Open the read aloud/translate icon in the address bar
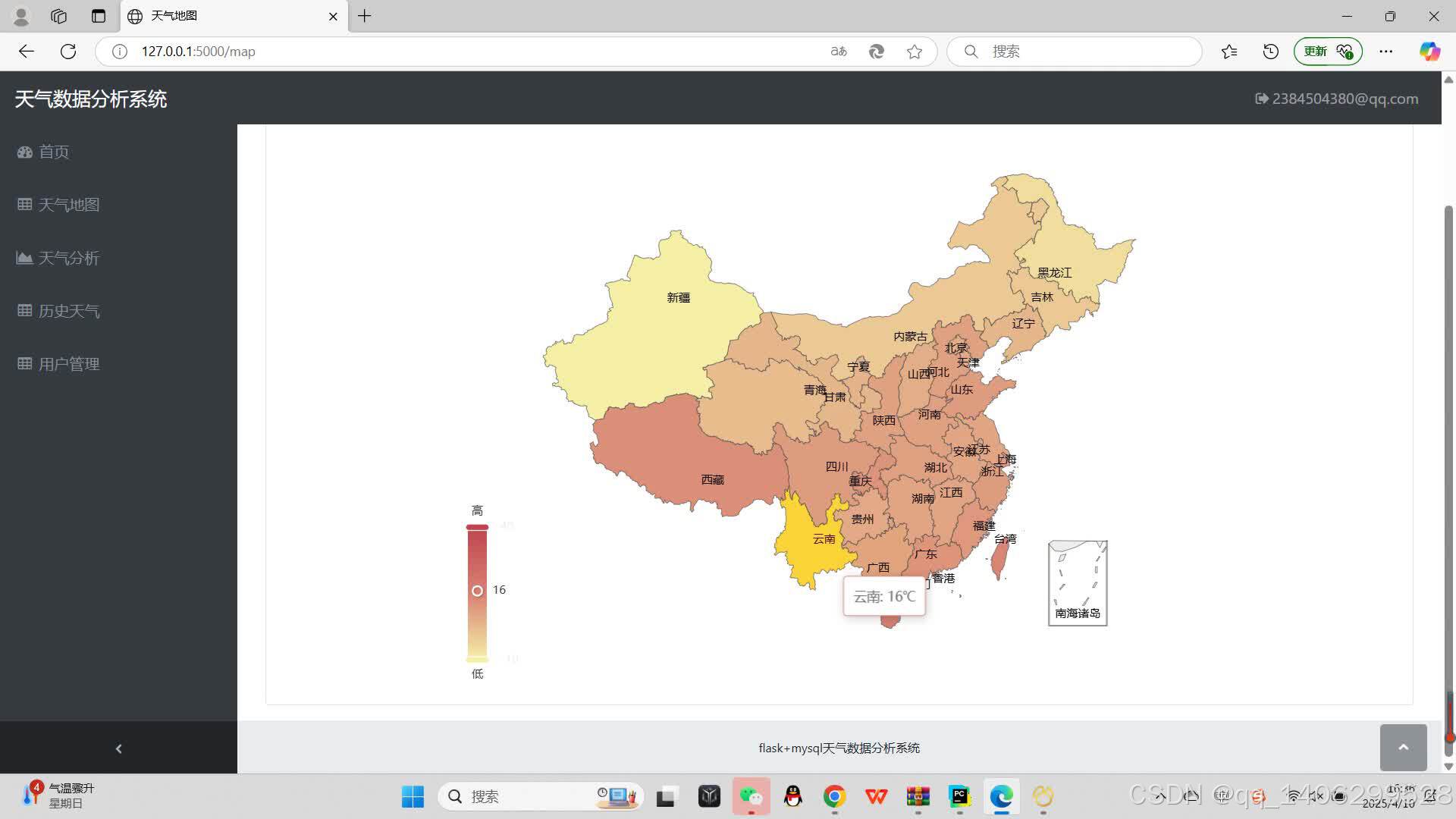 click(x=838, y=52)
